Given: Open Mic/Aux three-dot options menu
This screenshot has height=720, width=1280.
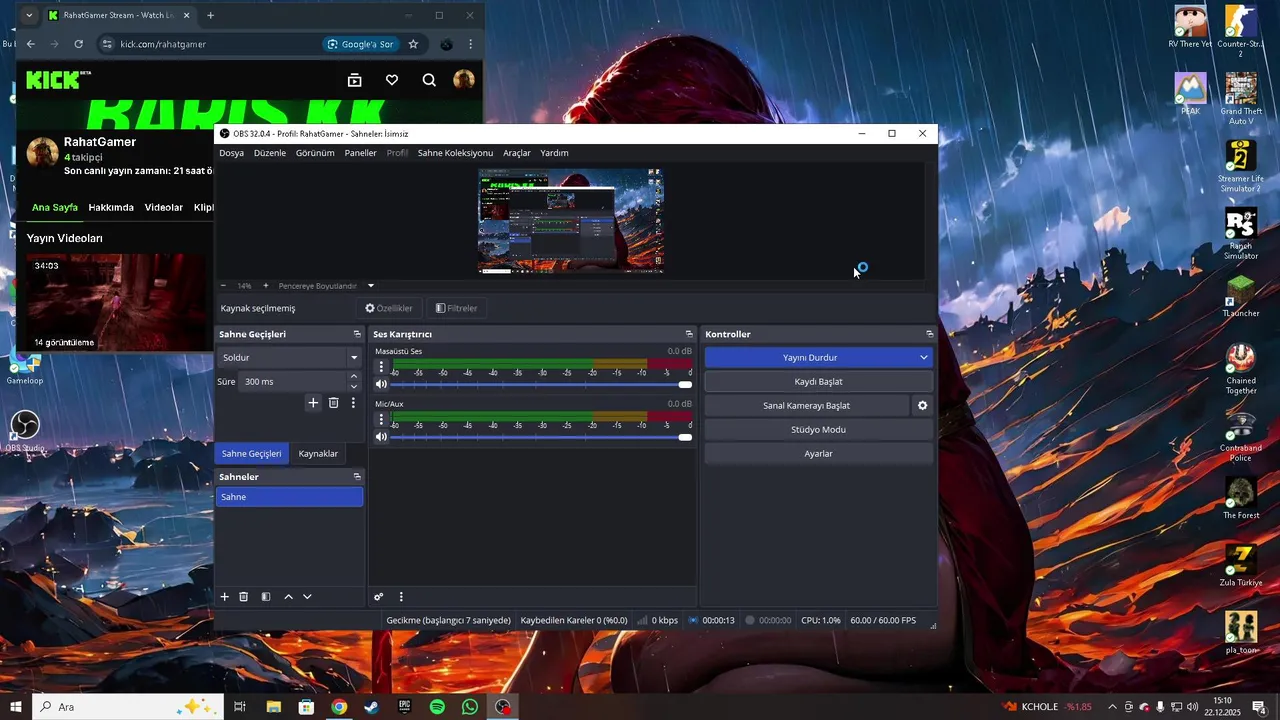Looking at the screenshot, I should click(x=381, y=420).
